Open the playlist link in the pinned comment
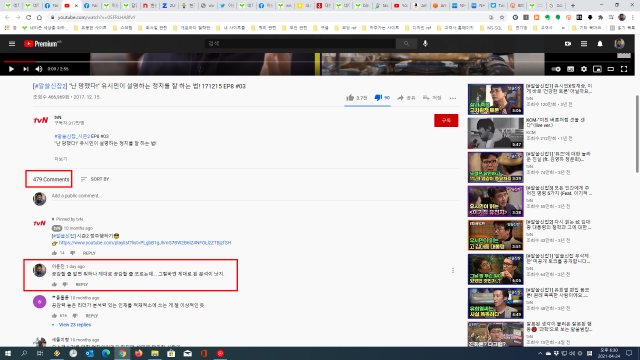Viewport: 640px width, 360px height. point(144,243)
